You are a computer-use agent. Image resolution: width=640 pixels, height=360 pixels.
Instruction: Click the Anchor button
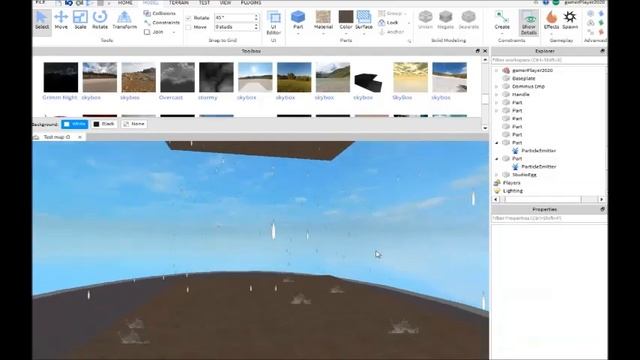pos(391,32)
